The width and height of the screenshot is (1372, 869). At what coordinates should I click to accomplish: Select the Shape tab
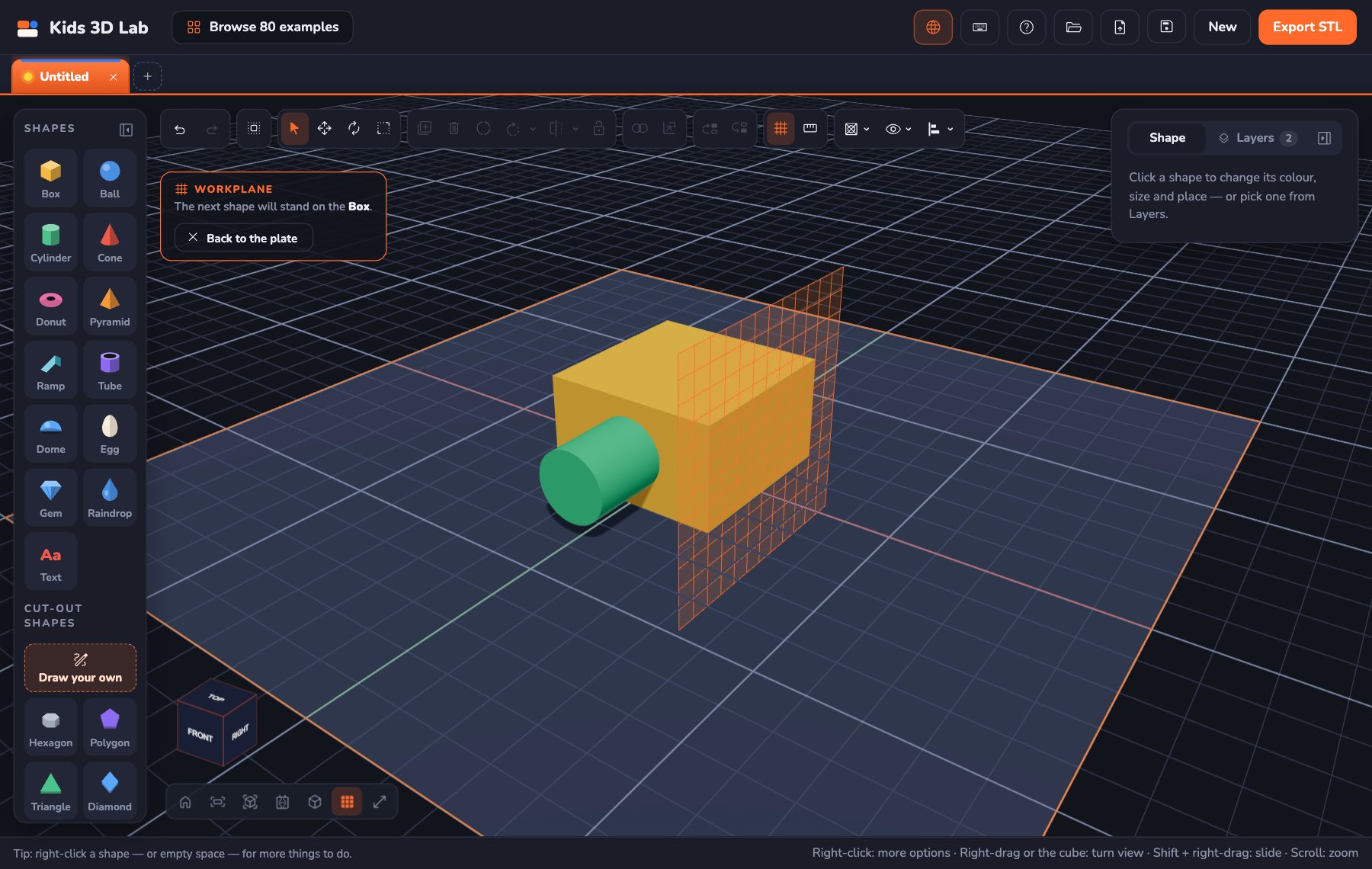[x=1167, y=138]
